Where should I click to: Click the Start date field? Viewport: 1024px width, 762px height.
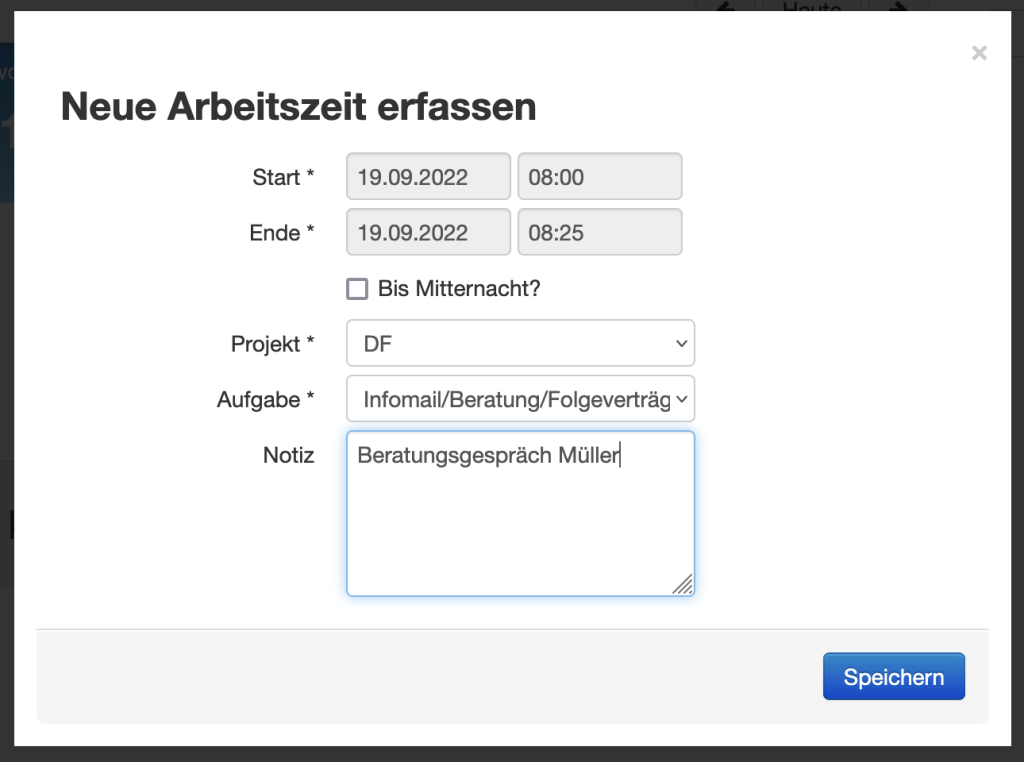click(428, 177)
